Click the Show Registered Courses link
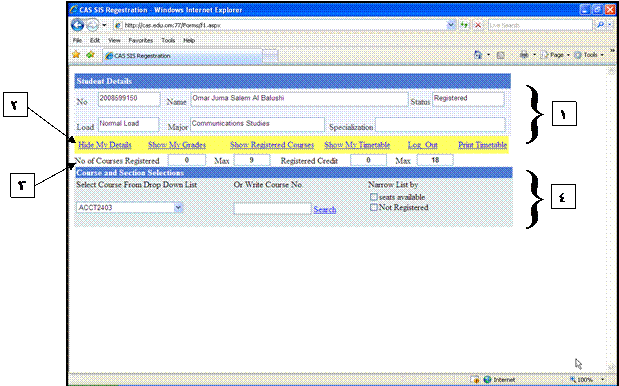 272,145
